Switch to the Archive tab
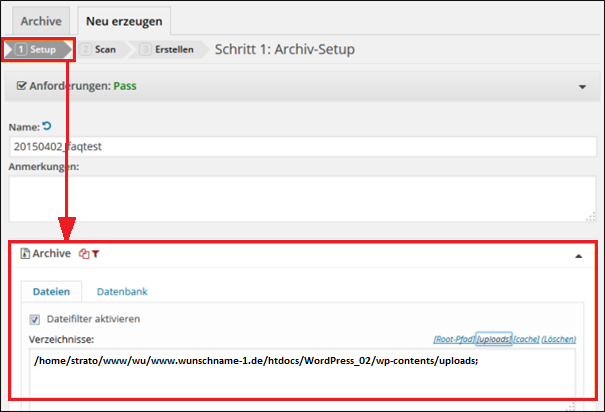 click(x=41, y=21)
